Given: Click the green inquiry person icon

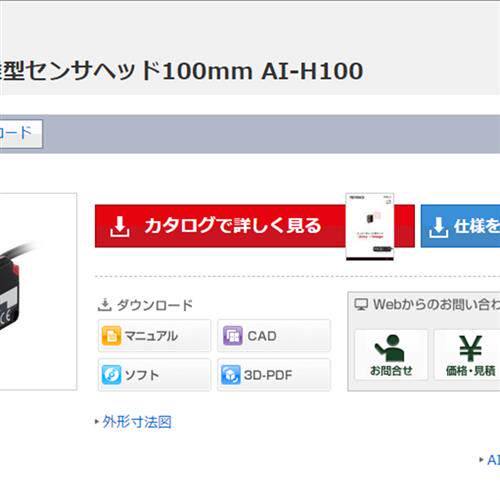Looking at the screenshot, I should (x=389, y=348).
